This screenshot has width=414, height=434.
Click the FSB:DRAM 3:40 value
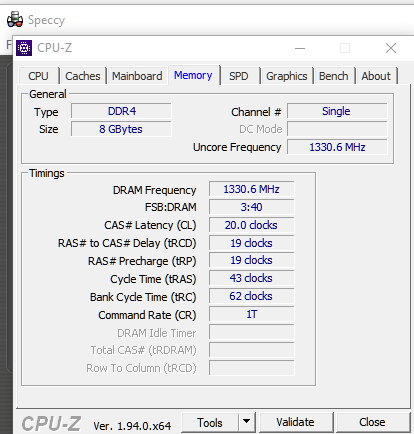[x=252, y=207]
